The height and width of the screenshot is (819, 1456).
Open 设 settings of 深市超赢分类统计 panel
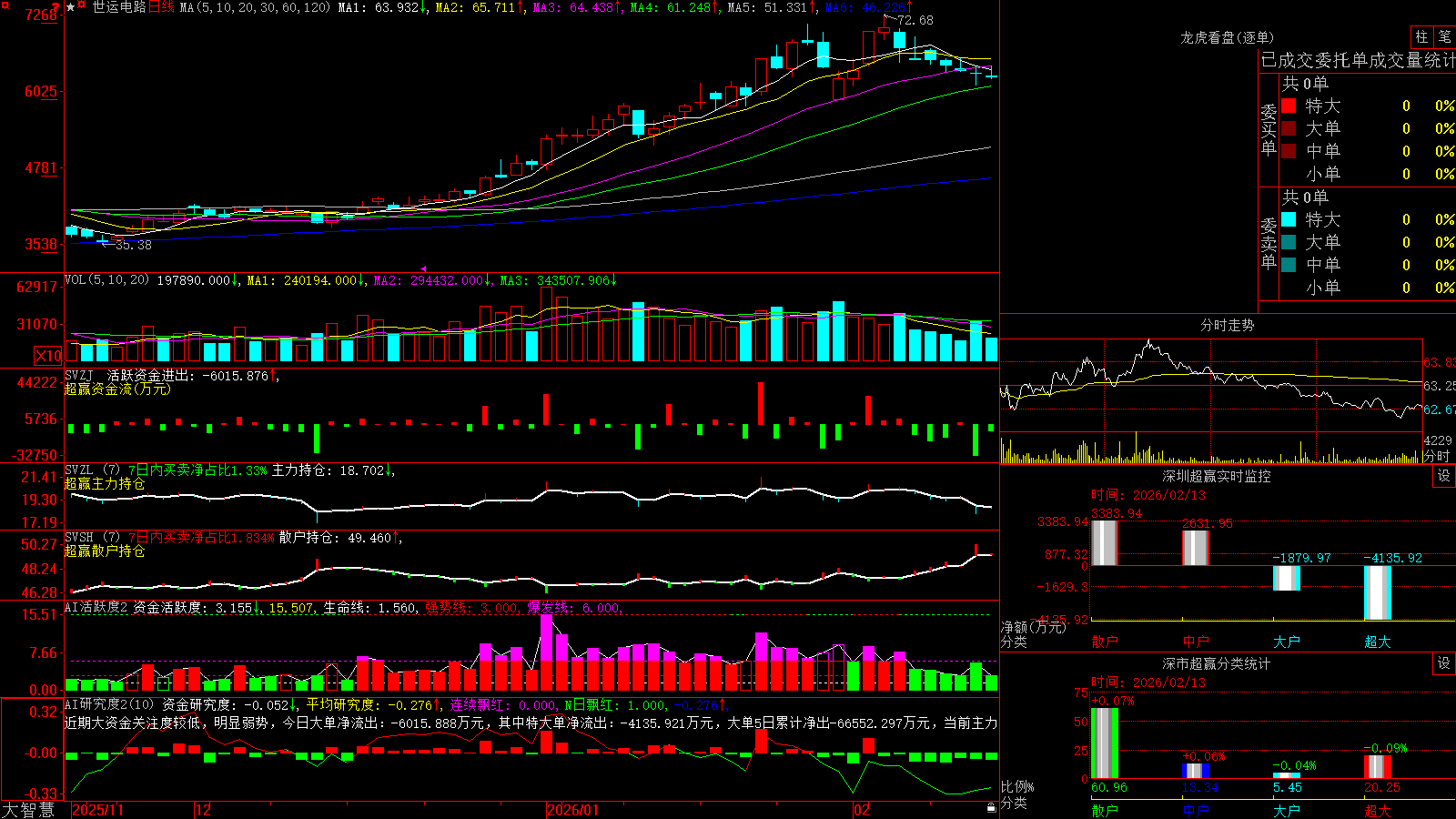pos(1444,663)
